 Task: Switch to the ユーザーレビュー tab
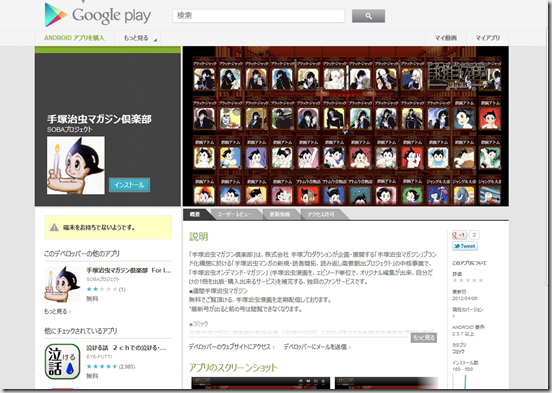[234, 214]
